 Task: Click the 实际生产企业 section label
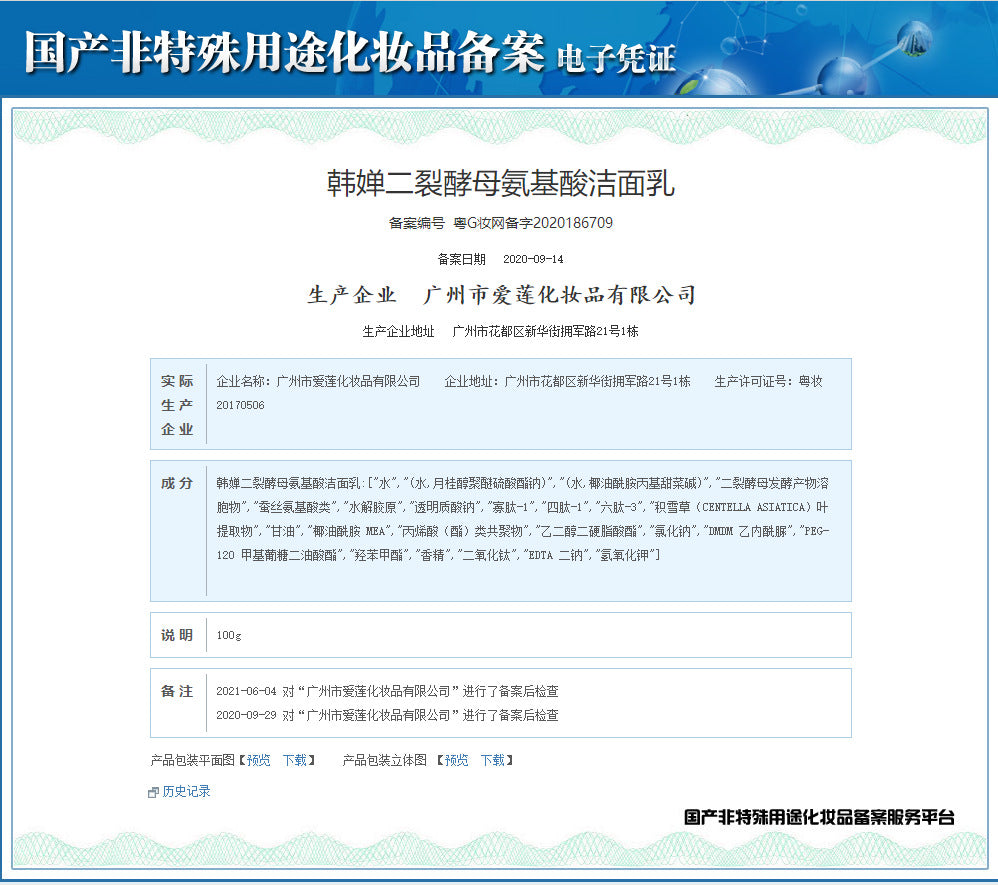coord(177,405)
